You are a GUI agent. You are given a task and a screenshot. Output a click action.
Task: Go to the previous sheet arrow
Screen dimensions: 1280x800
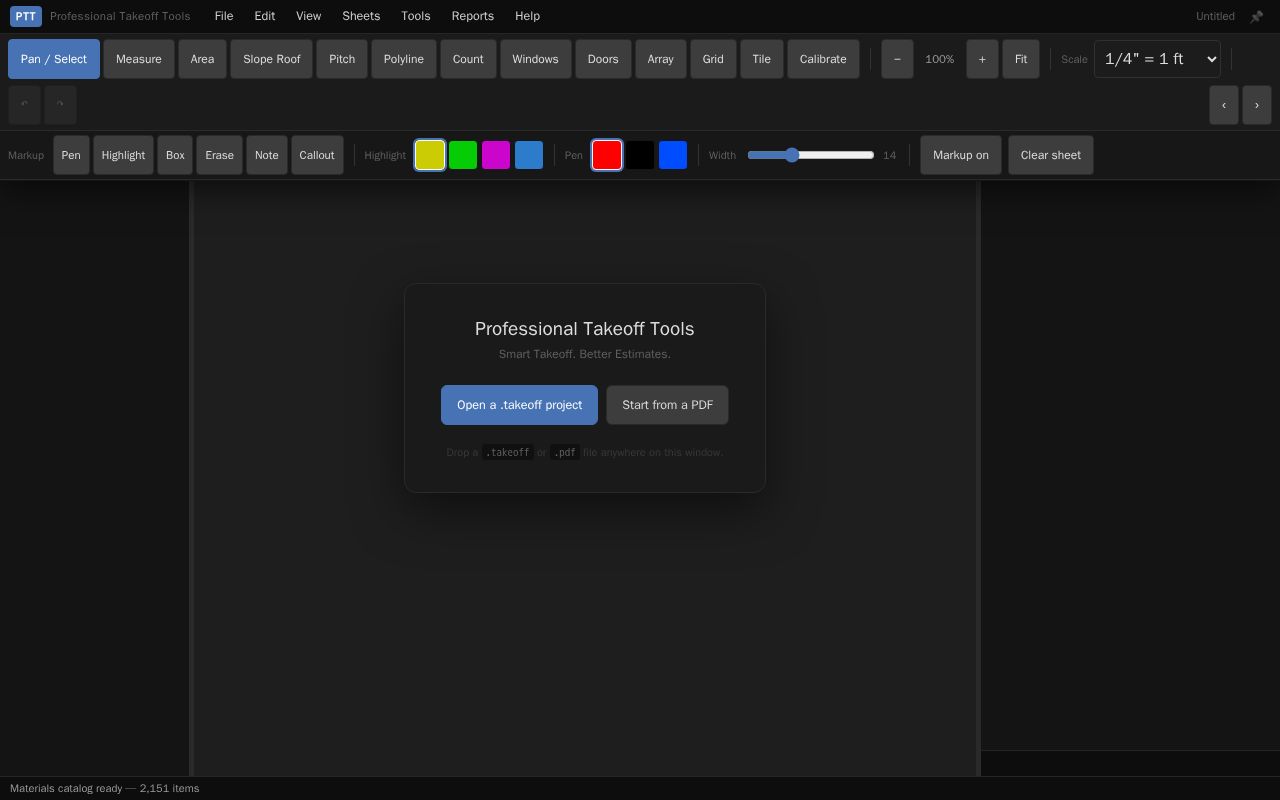1224,105
